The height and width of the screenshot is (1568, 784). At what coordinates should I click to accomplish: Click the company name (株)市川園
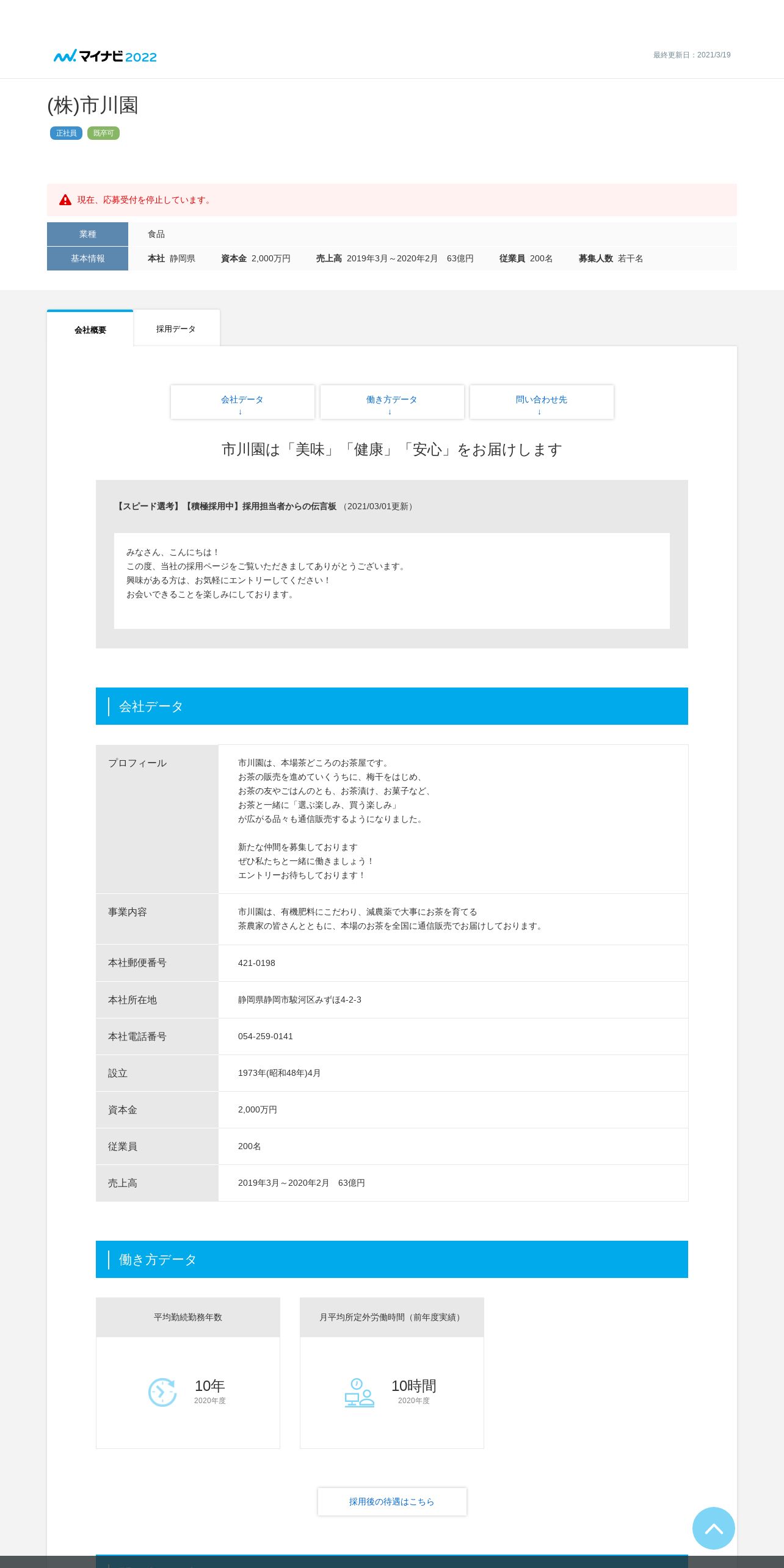point(93,105)
